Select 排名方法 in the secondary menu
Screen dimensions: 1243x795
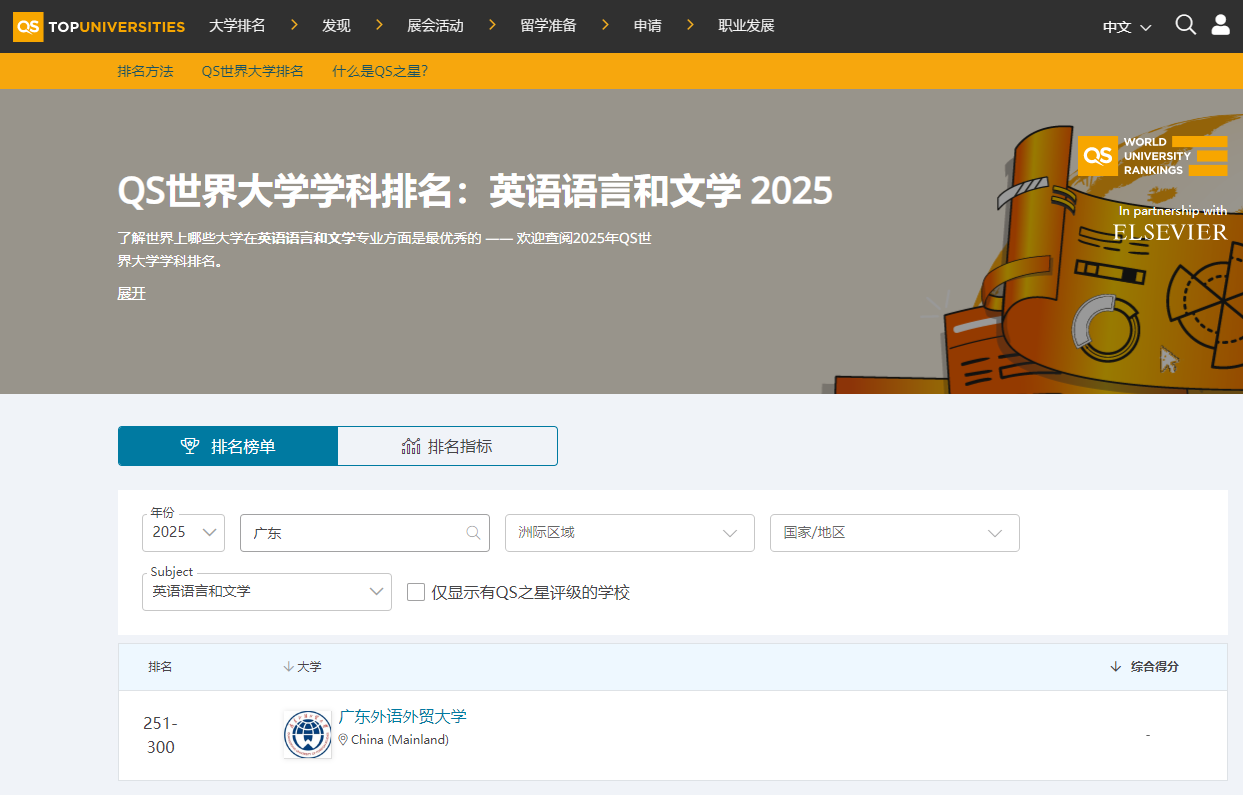coord(145,71)
